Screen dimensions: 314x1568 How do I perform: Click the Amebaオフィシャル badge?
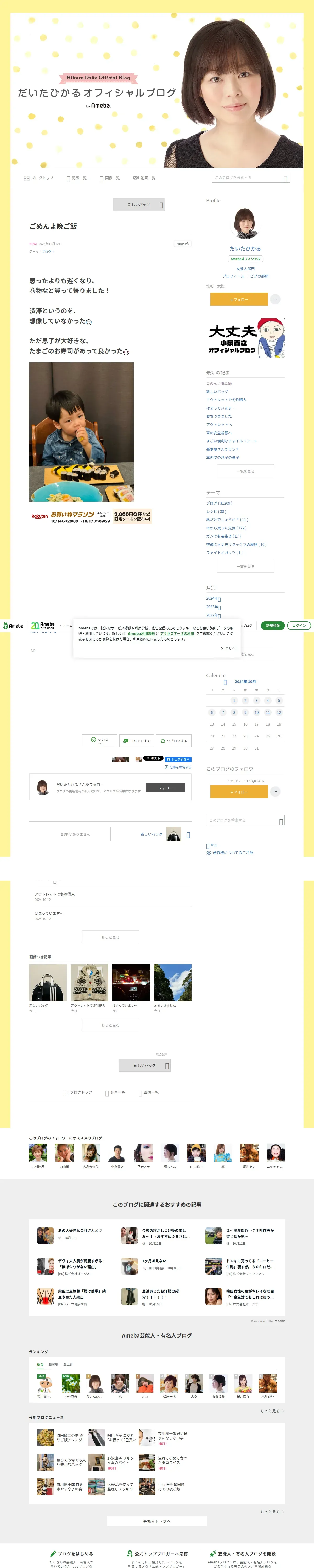coord(245,259)
